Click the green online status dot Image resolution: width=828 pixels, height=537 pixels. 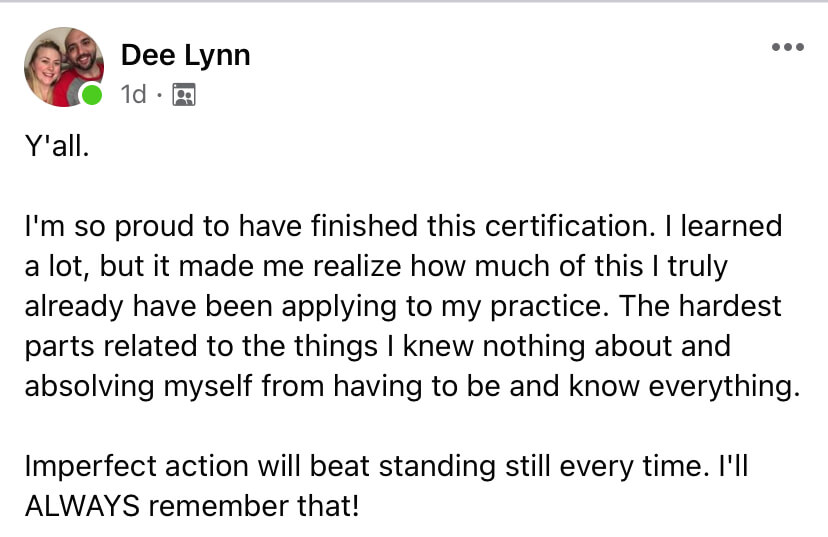pyautogui.click(x=92, y=95)
